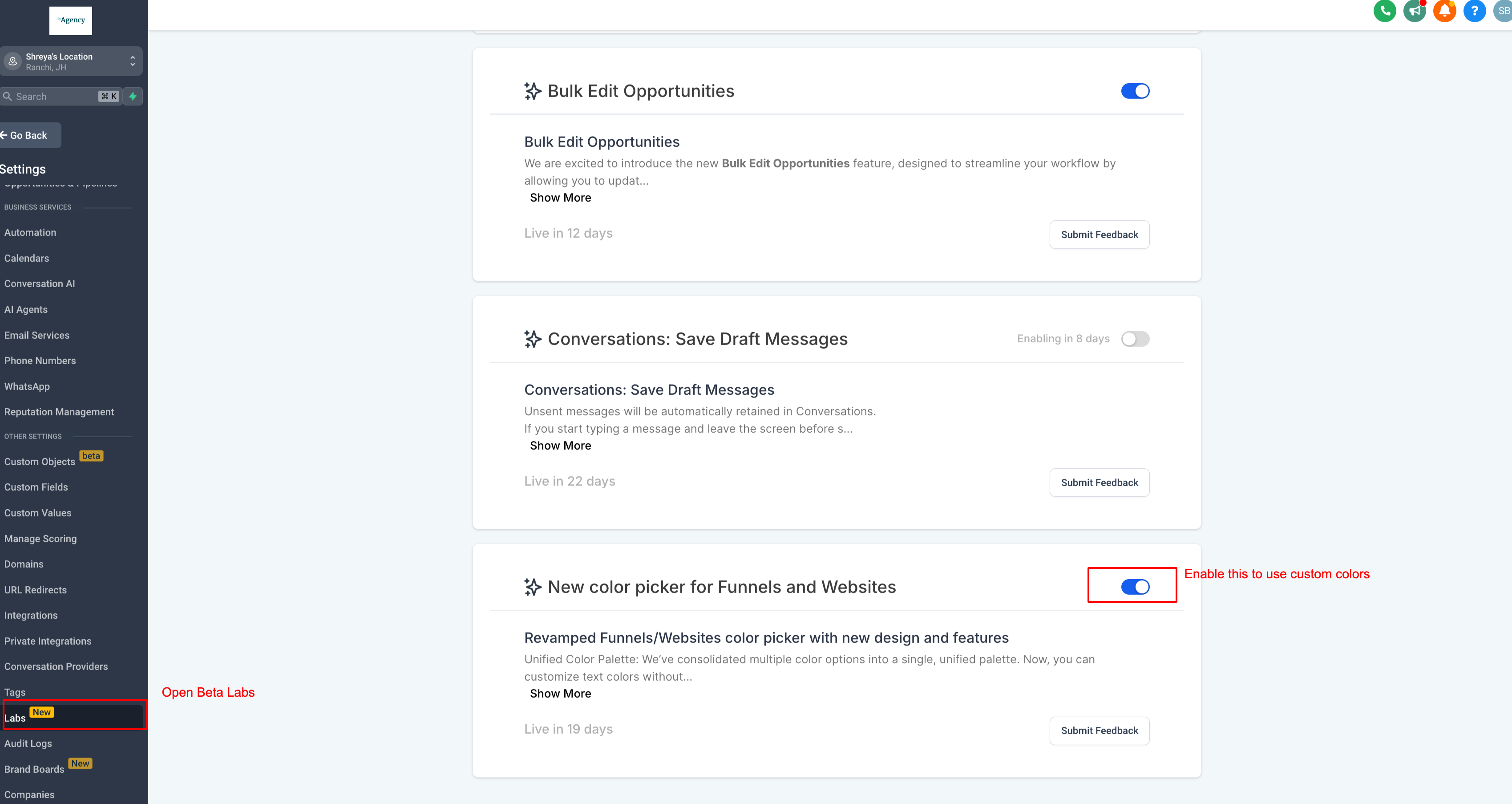This screenshot has height=804, width=1512.
Task: Open the megaphone announcements icon
Action: click(1415, 11)
